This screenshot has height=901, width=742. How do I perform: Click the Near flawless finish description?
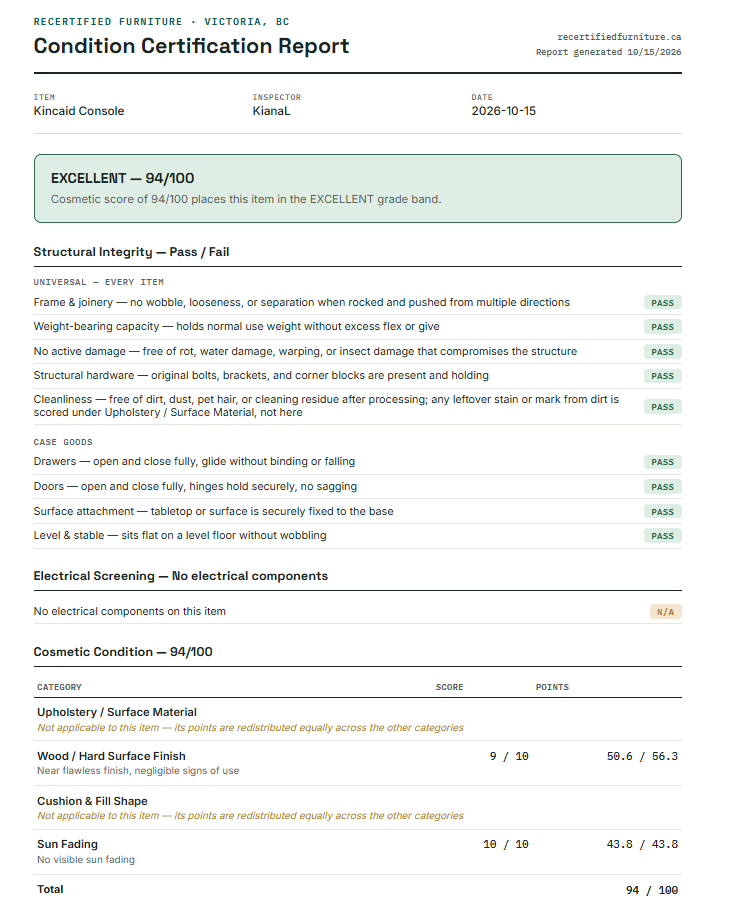tap(138, 771)
